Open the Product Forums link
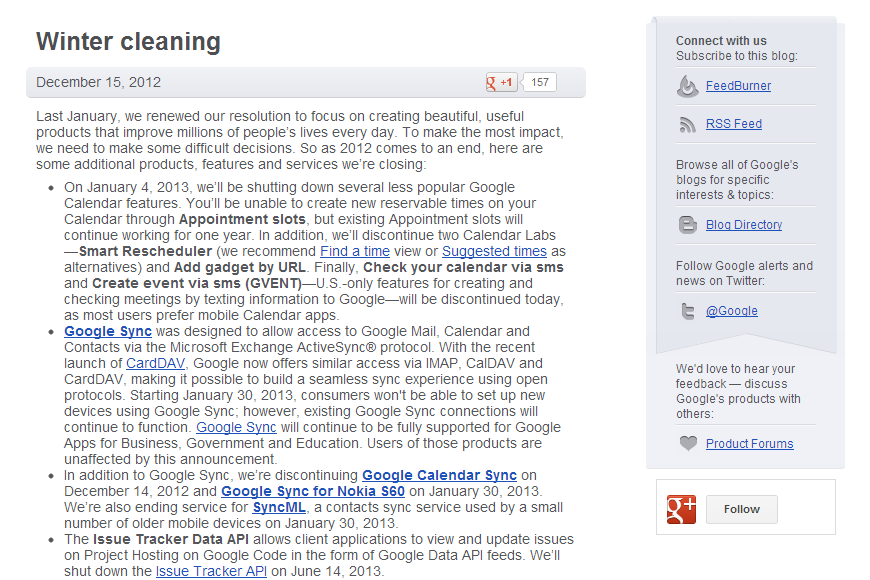 click(x=749, y=443)
